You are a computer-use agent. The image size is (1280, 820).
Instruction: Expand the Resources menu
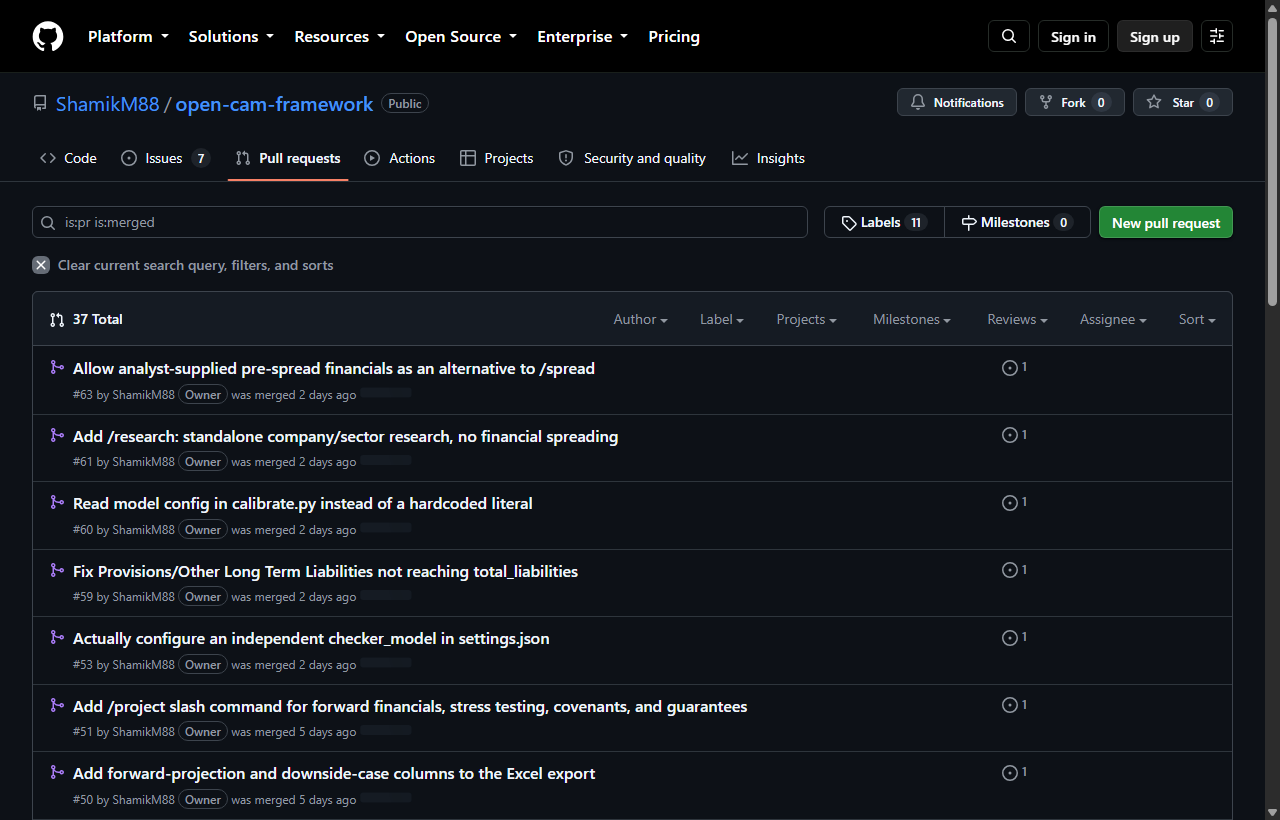339,36
